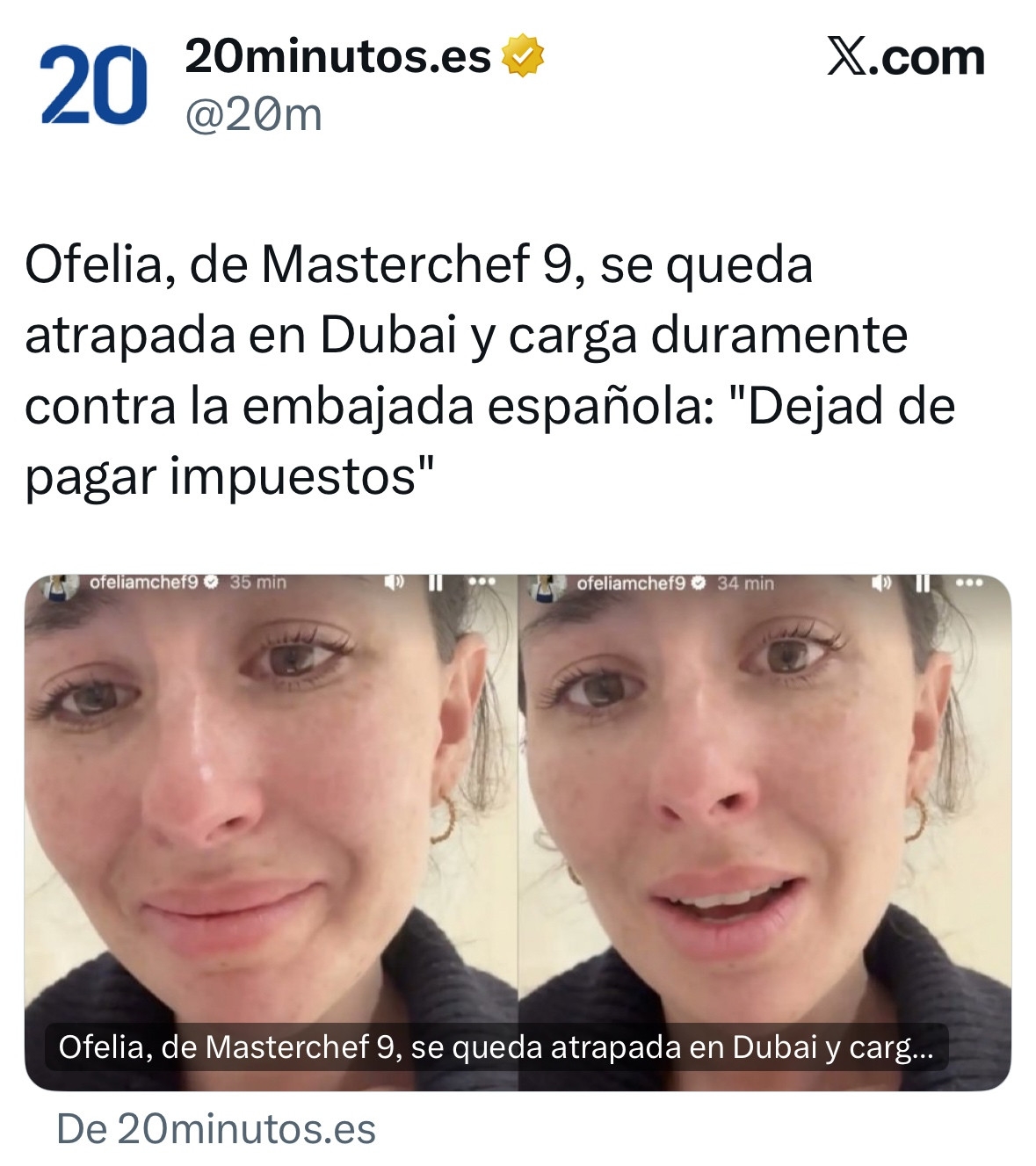Open the ofeliamchef9 username on left story
This screenshot has height=1166, width=1036.
tap(145, 582)
